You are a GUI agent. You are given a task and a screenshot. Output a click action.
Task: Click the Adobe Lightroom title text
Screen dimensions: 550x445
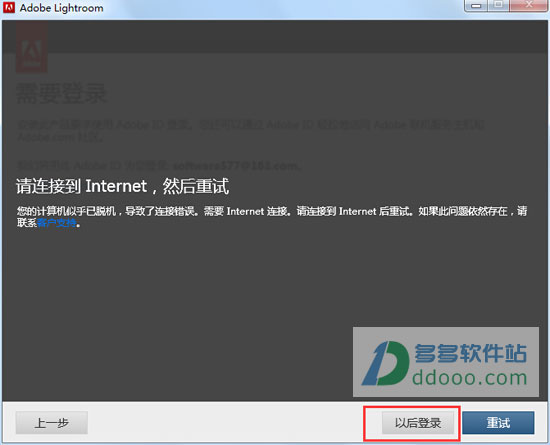point(61,8)
